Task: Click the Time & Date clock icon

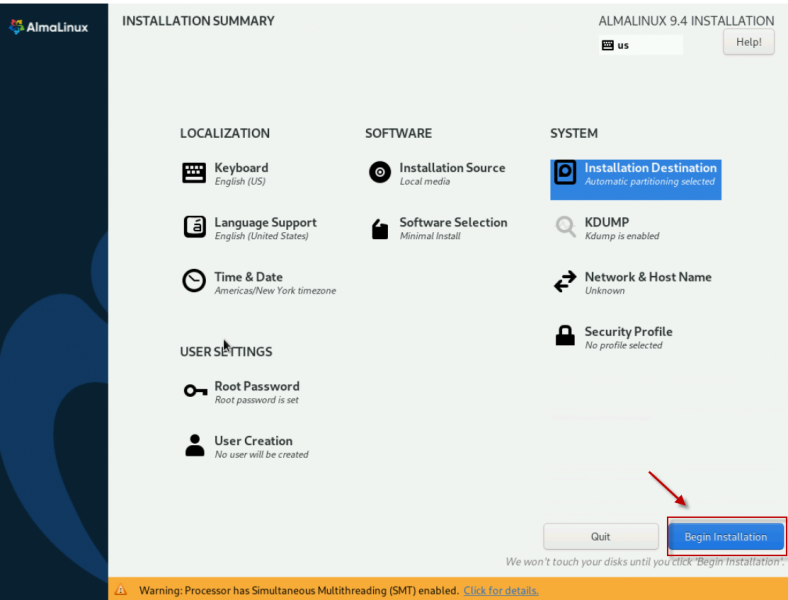Action: 194,281
